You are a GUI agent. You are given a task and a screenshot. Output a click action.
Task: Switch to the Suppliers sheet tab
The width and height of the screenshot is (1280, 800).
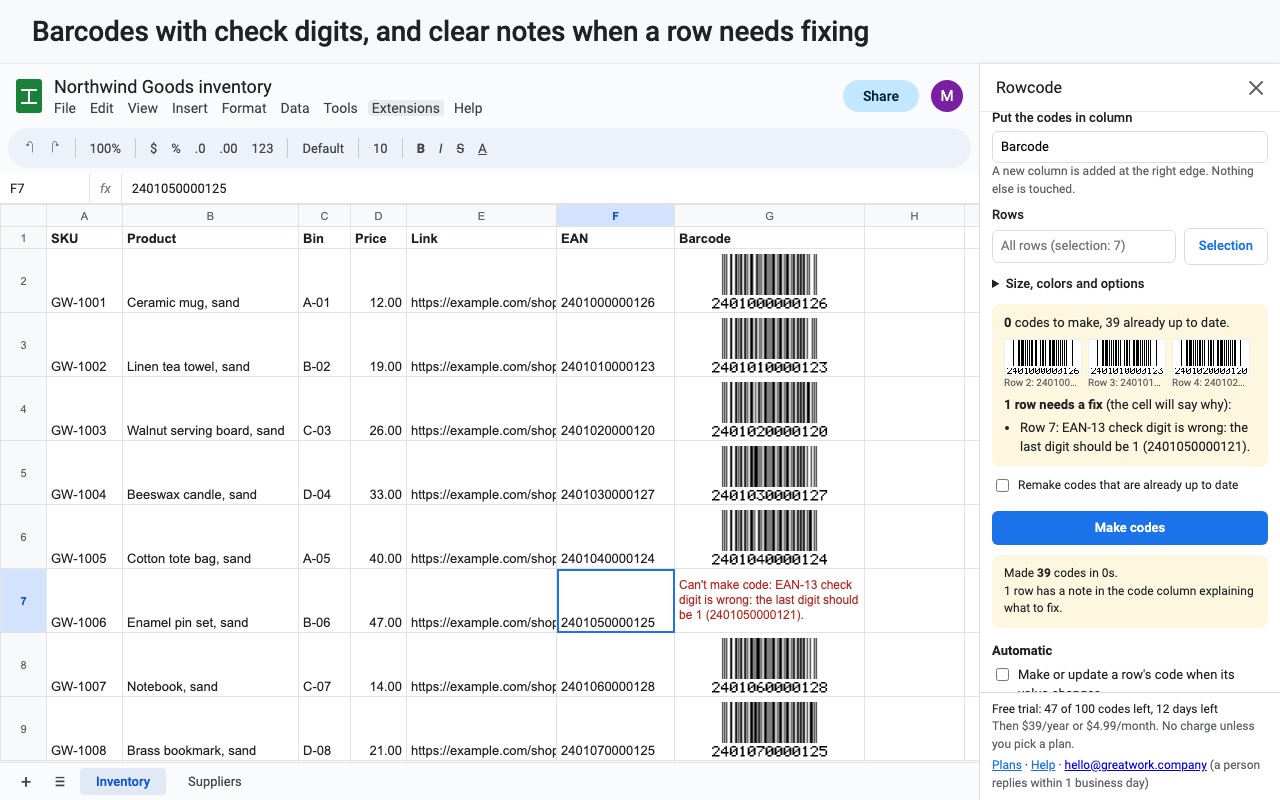[215, 782]
